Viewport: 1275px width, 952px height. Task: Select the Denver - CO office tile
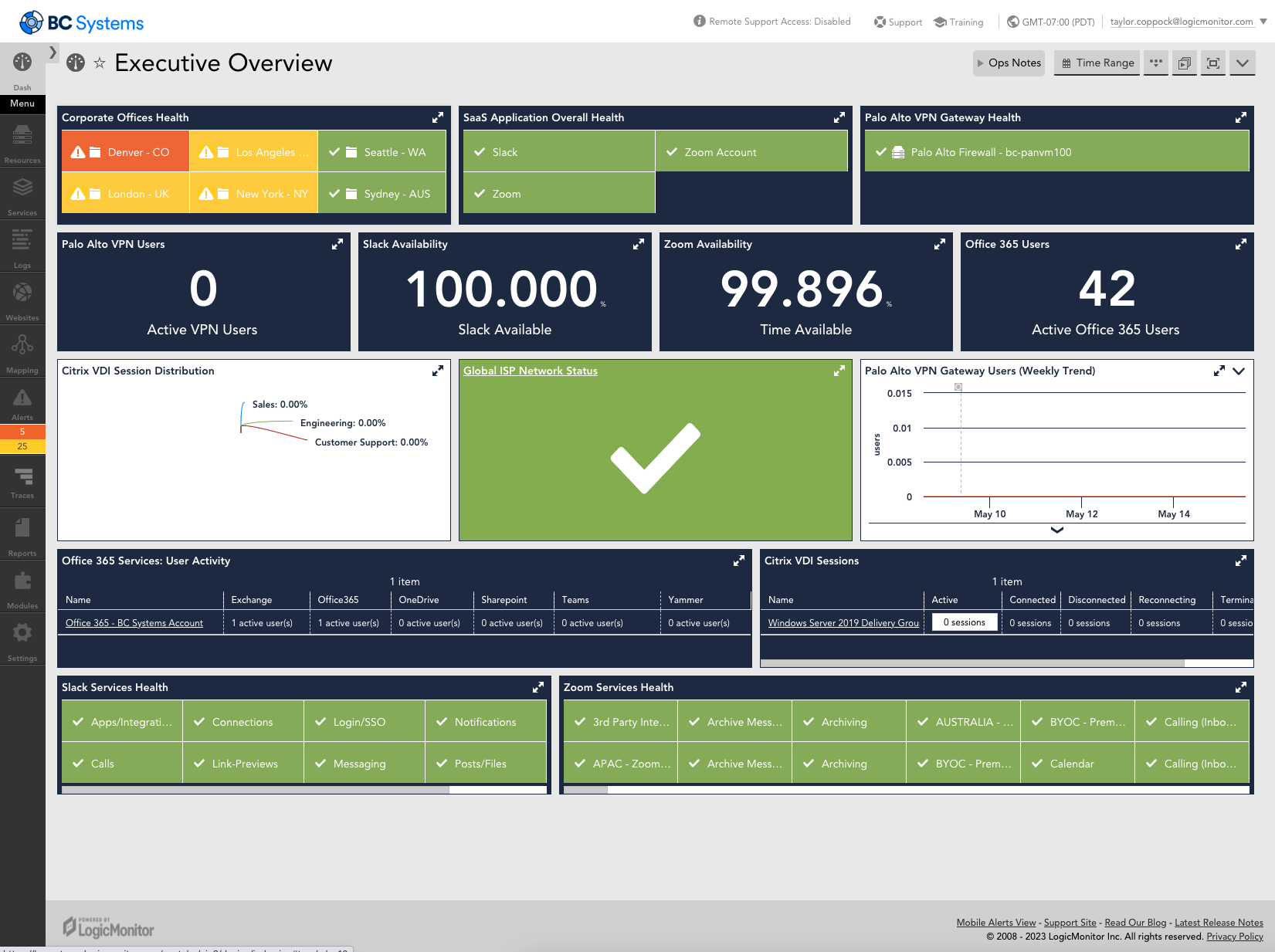click(126, 151)
